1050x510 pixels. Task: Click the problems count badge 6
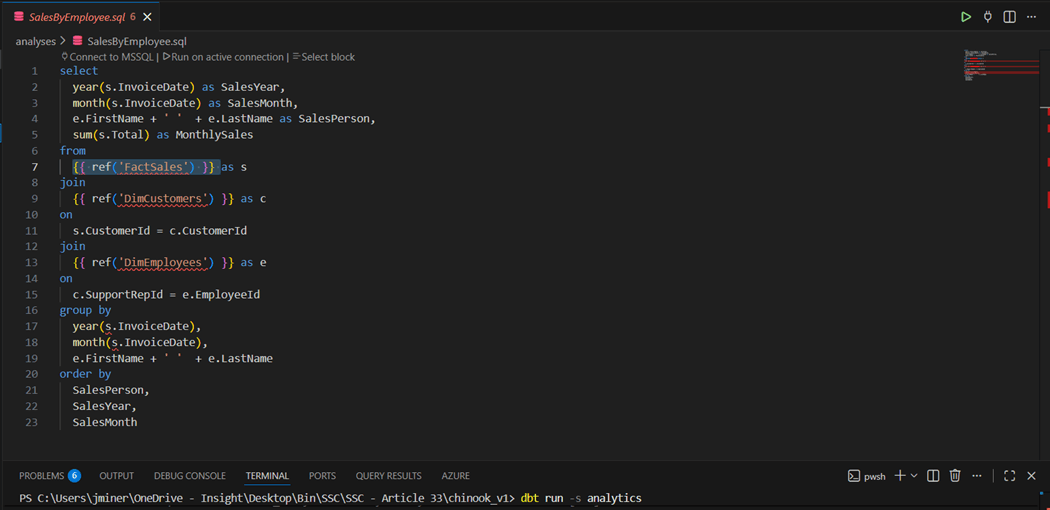(x=74, y=476)
